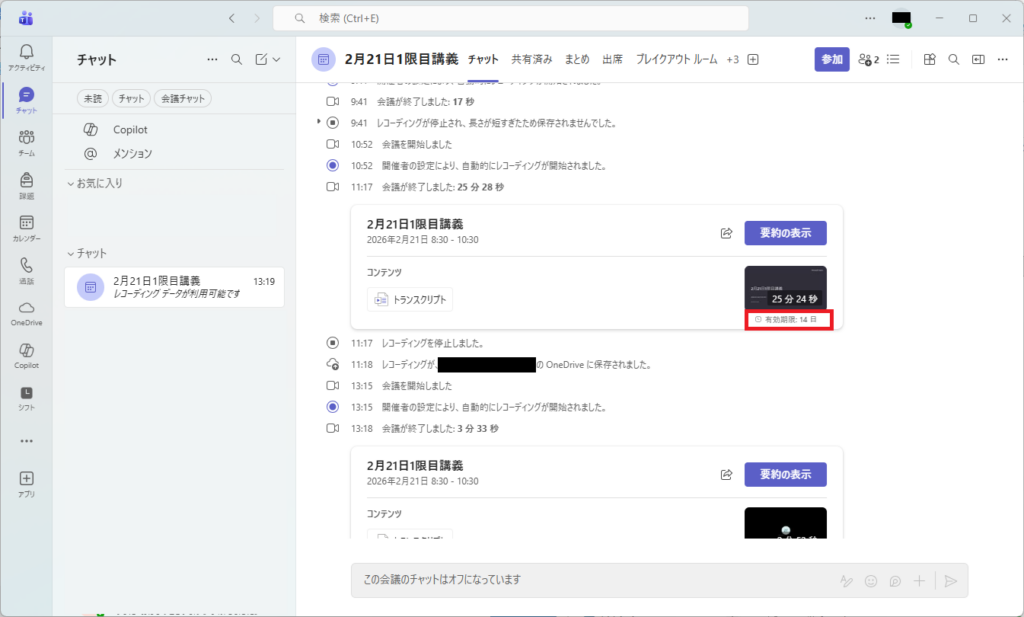Open the Transcript button on first recording

point(410,299)
